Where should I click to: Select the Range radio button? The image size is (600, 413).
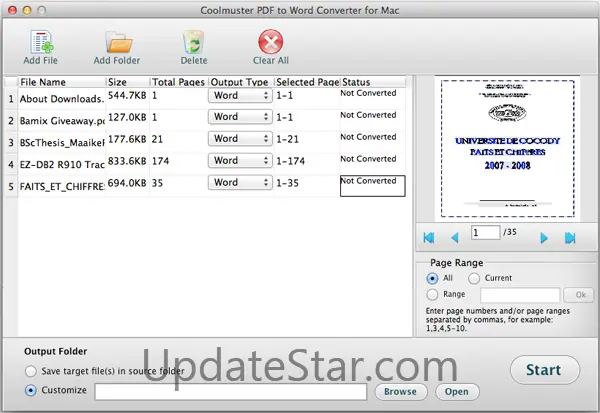tap(432, 294)
